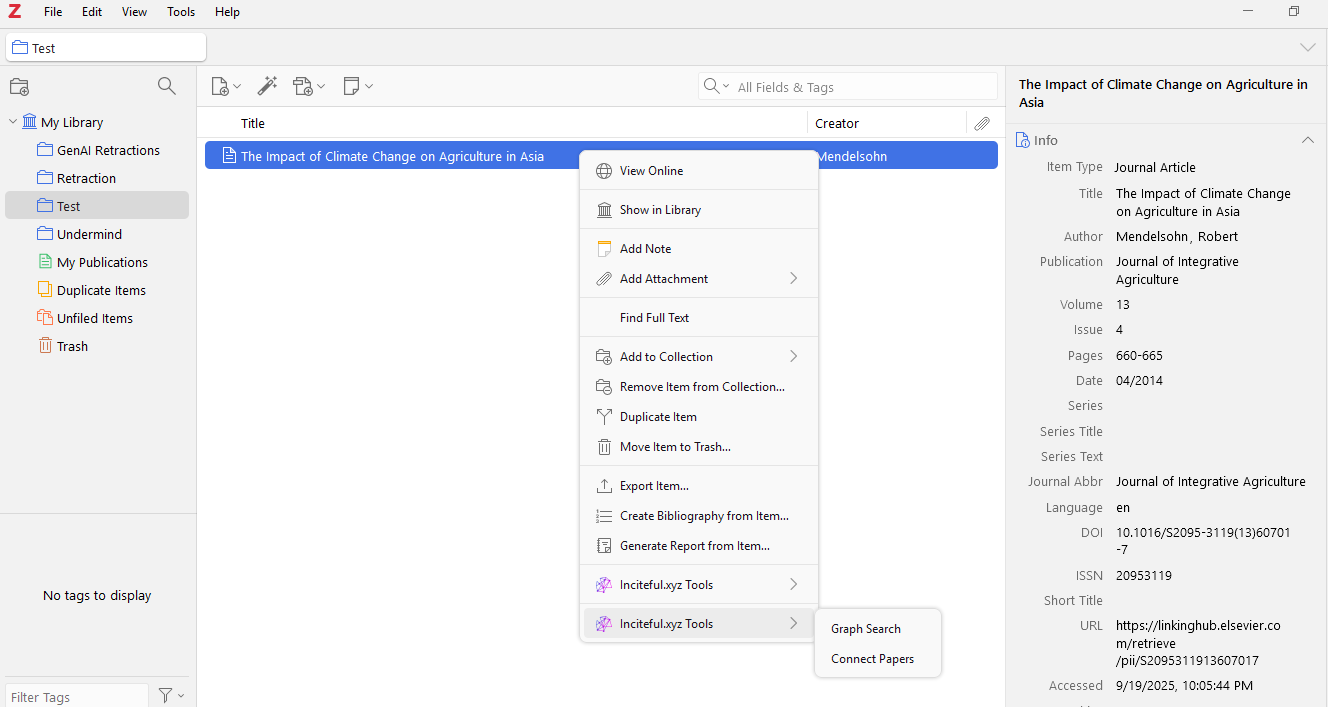Click the journal article item icon

pyautogui.click(x=229, y=156)
